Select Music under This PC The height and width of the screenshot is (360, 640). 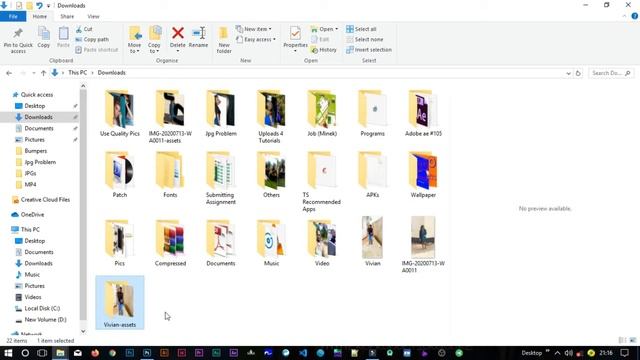[32, 275]
